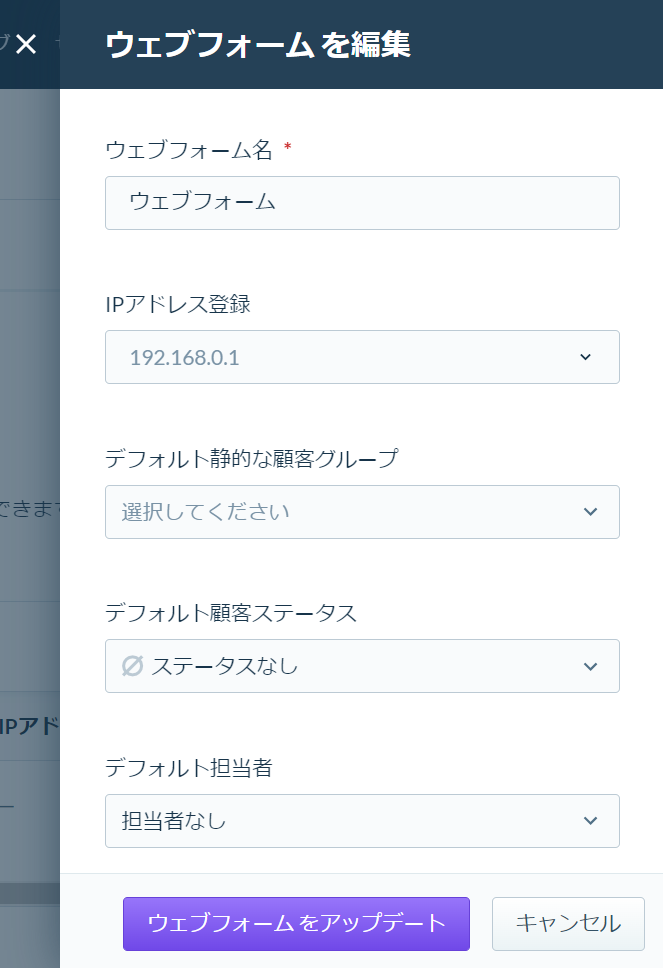The image size is (663, 968).
Task: Click the no-status circle-slash icon
Action: pyautogui.click(x=132, y=666)
